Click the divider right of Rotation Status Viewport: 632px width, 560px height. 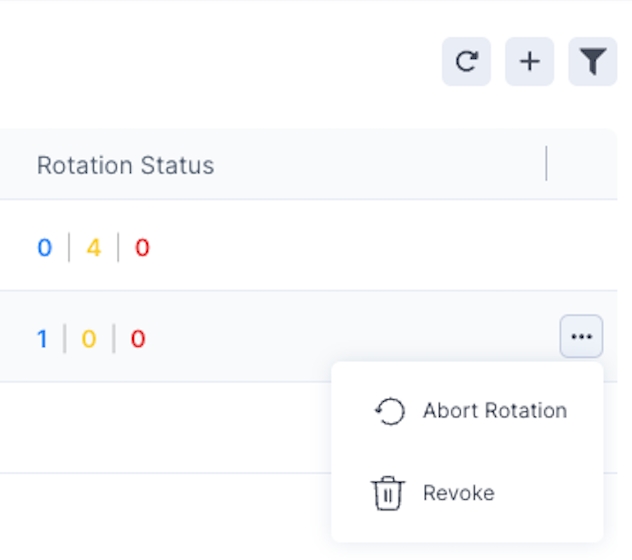546,164
